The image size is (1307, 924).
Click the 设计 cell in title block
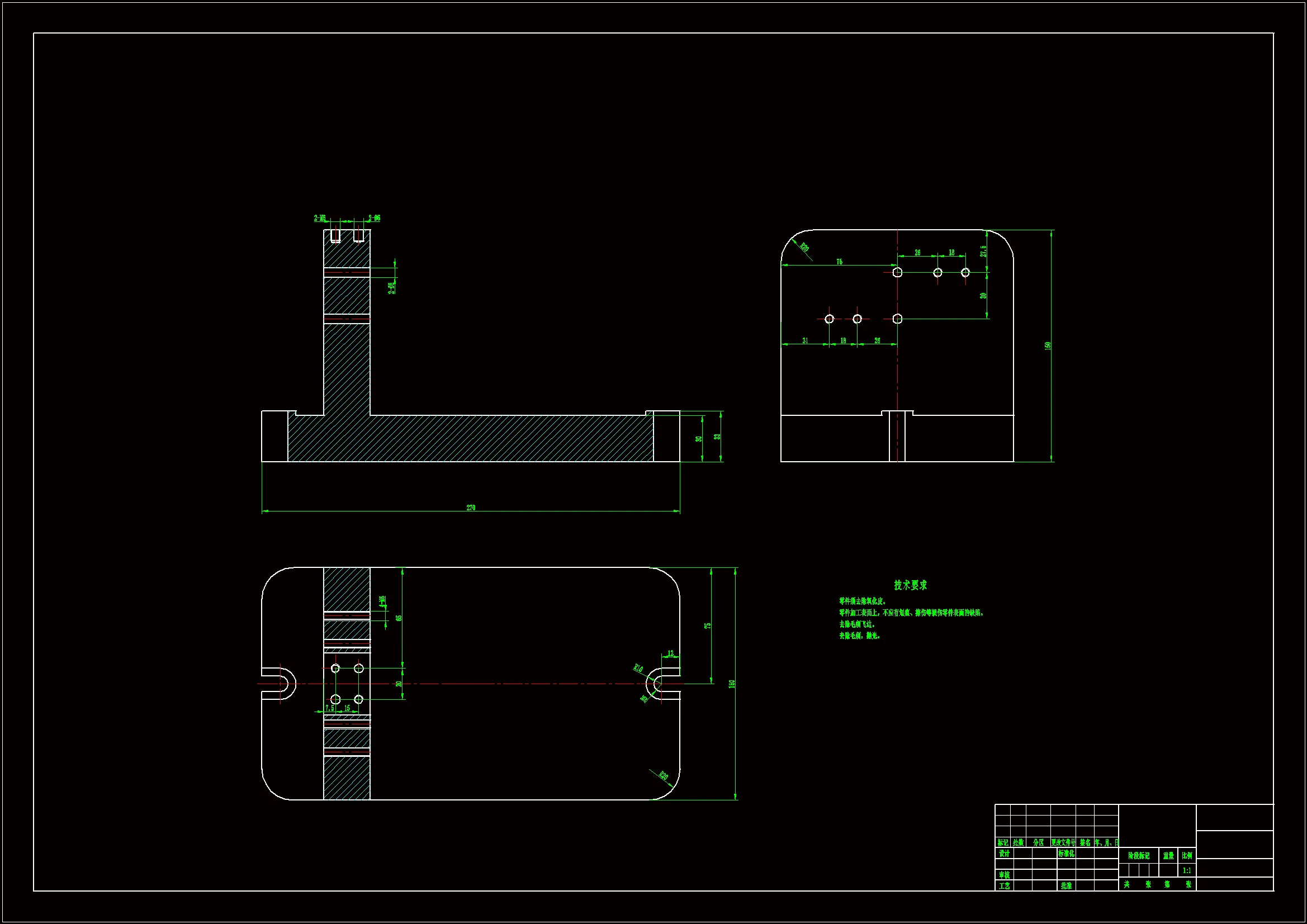click(x=1004, y=854)
